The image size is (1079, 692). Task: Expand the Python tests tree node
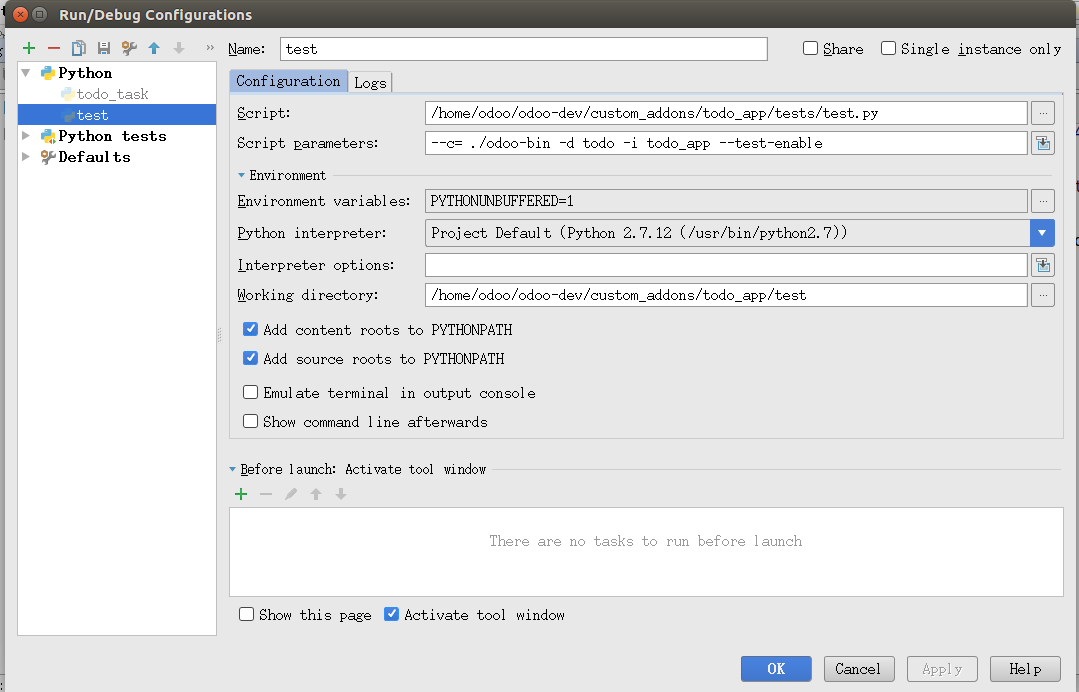pos(26,136)
